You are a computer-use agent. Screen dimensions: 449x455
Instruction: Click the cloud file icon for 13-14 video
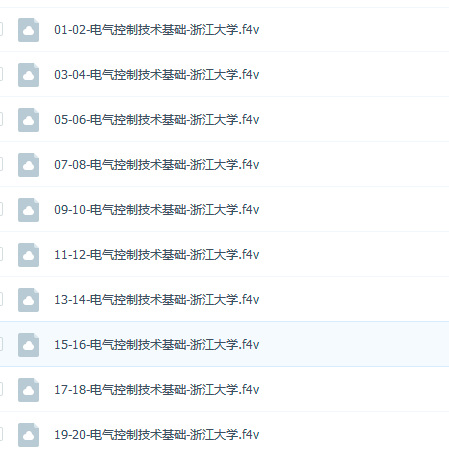(28, 300)
